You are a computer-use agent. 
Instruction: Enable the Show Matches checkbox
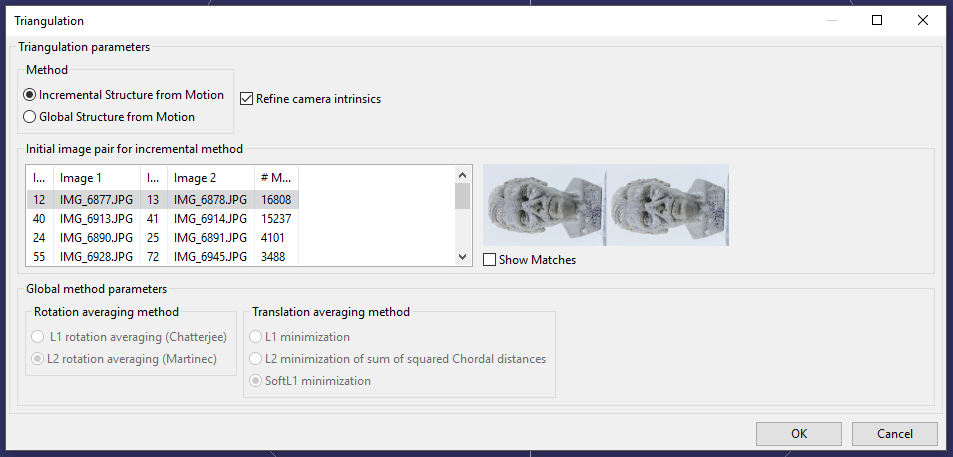(x=490, y=260)
